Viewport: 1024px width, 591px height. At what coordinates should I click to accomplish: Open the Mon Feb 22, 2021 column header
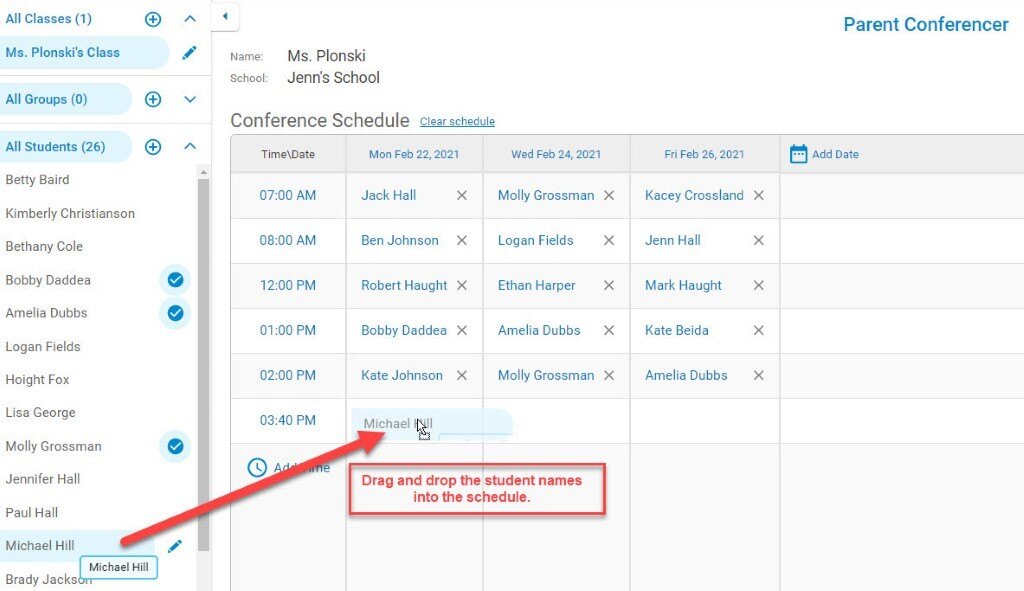click(414, 154)
